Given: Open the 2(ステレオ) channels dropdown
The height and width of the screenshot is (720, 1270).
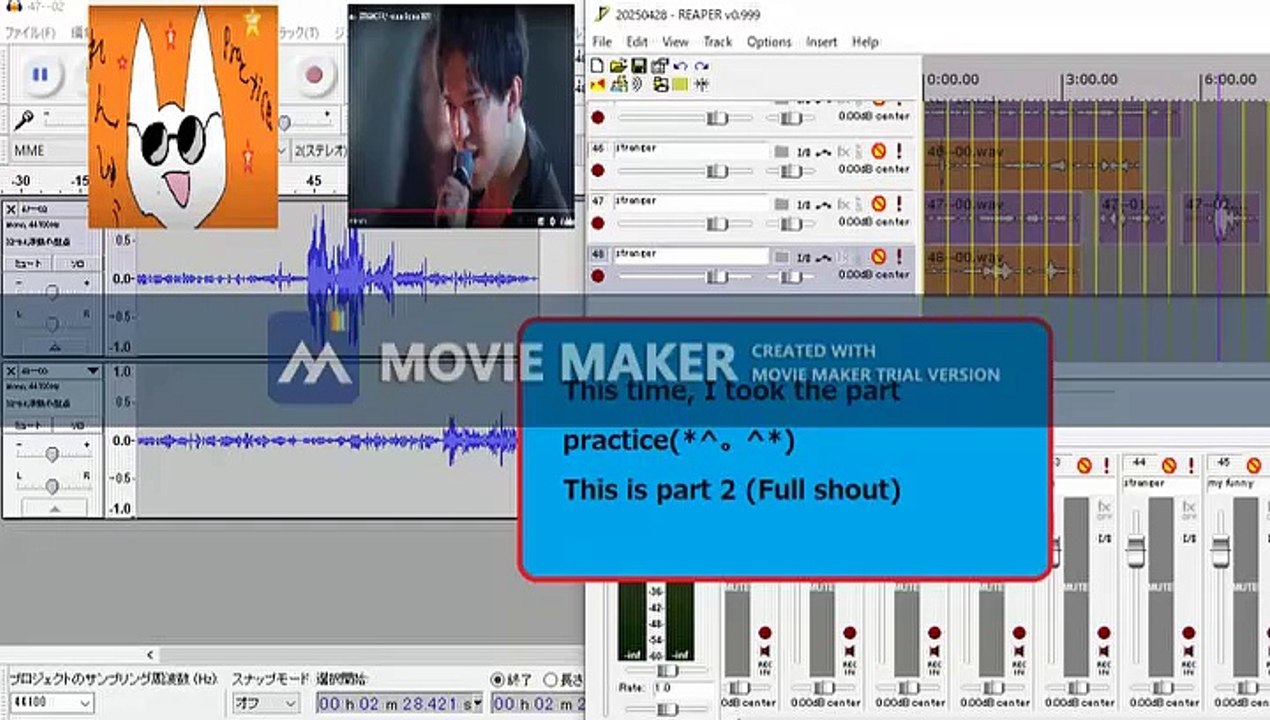Looking at the screenshot, I should tap(318, 151).
